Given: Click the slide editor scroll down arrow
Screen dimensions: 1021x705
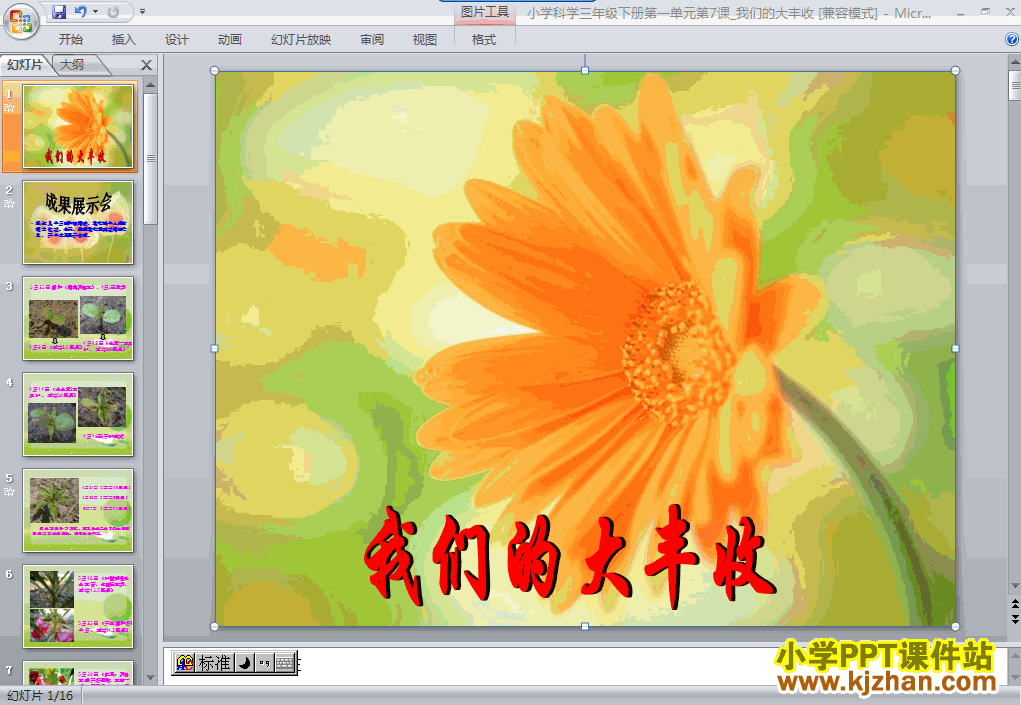Looking at the screenshot, I should point(1014,586).
